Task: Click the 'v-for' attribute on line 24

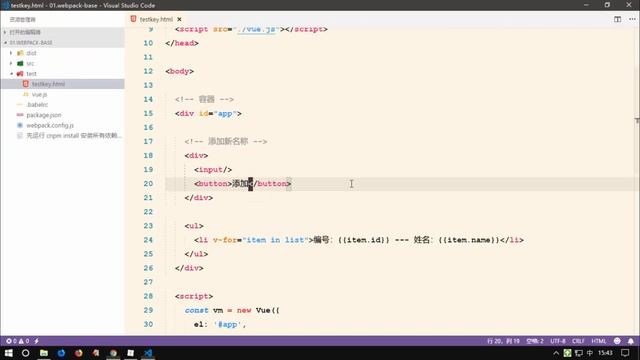Action: pos(225,240)
